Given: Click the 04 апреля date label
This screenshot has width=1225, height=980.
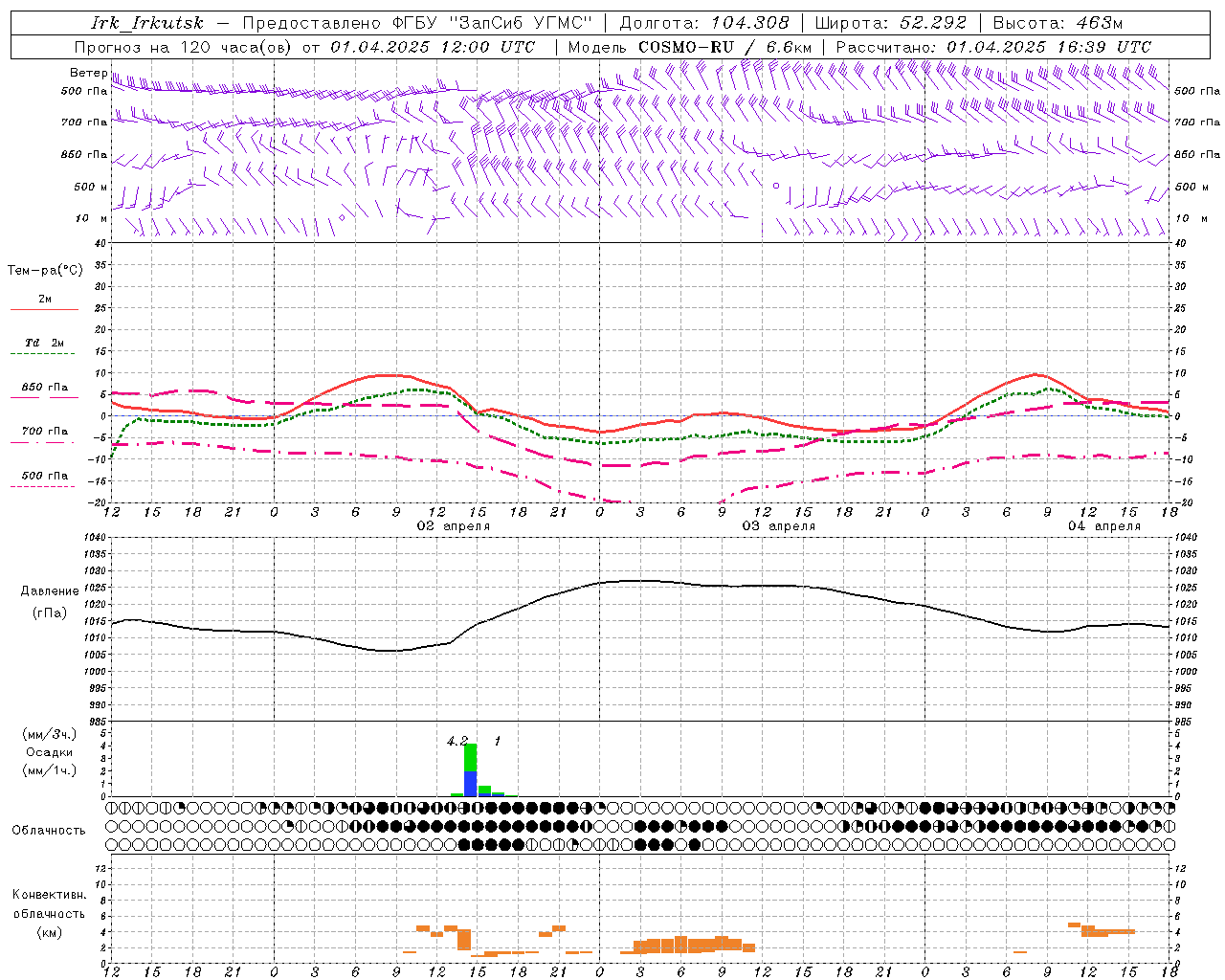Looking at the screenshot, I should point(1104,525).
